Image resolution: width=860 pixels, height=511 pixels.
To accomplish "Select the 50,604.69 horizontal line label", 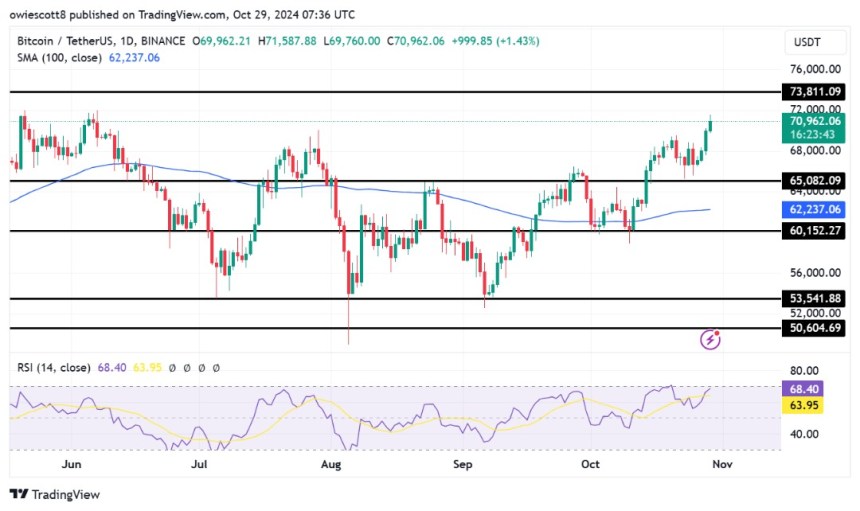I will (814, 328).
